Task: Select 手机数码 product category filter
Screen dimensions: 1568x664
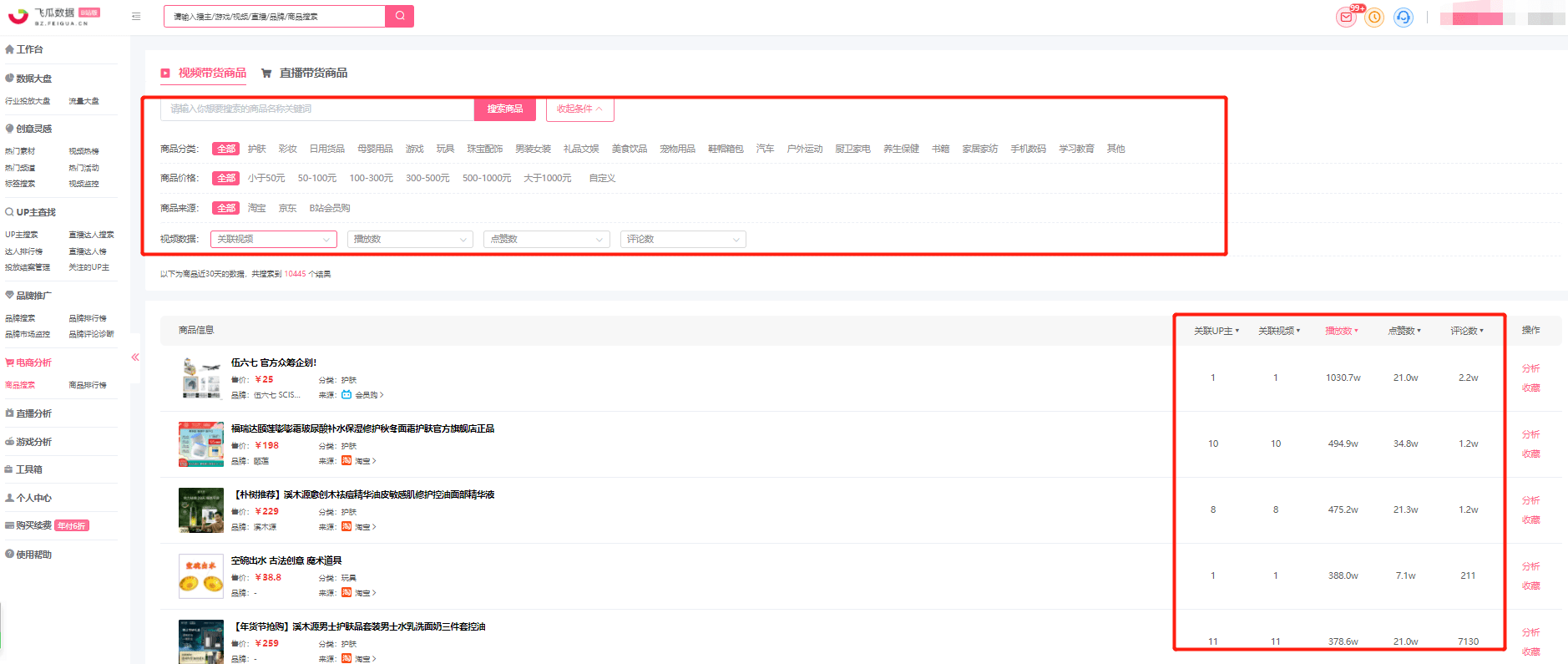Action: (x=1029, y=149)
